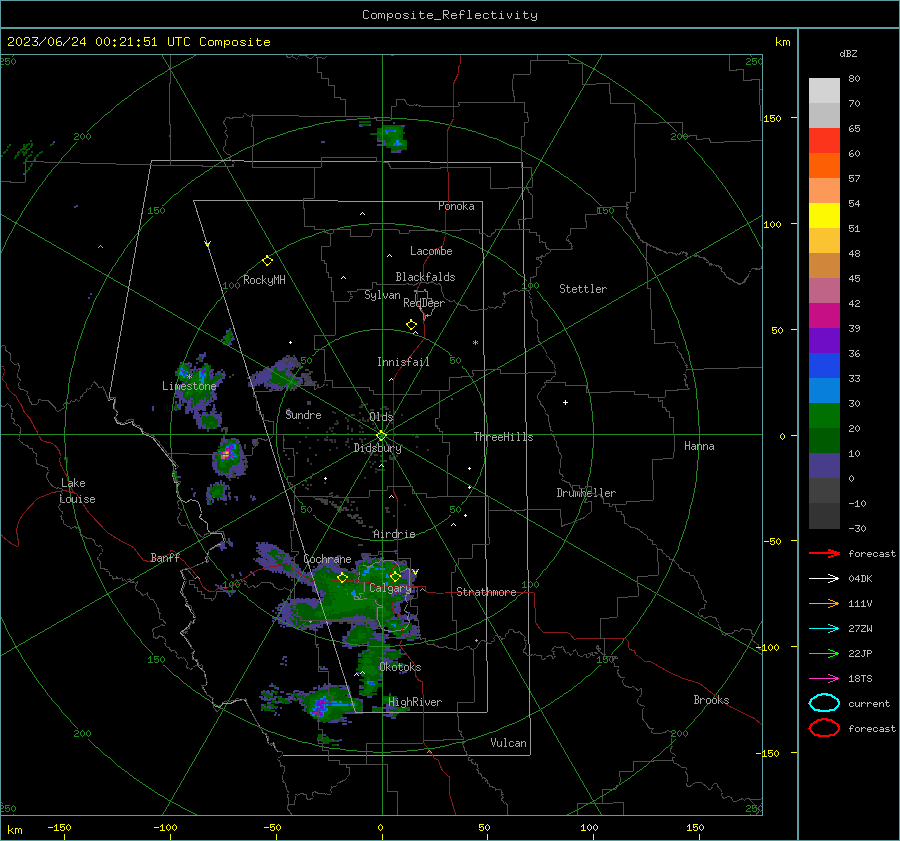Viewport: 900px width, 841px height.
Task: Click the Stettler city label
Action: (x=583, y=289)
